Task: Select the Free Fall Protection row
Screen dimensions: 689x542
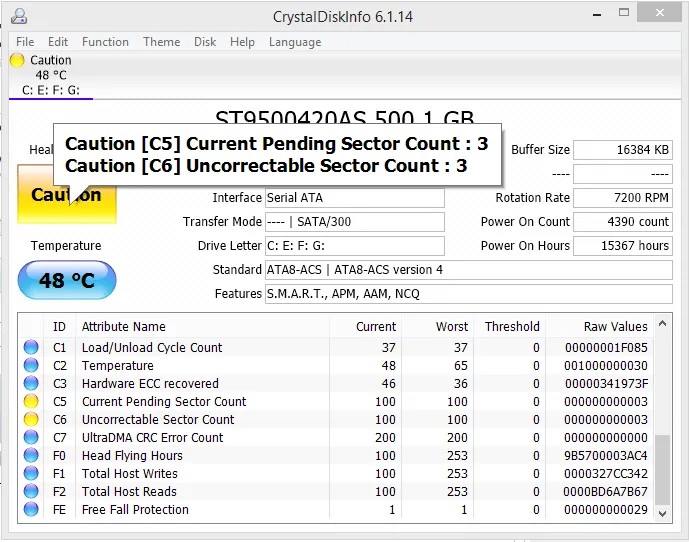Action: [x=336, y=509]
